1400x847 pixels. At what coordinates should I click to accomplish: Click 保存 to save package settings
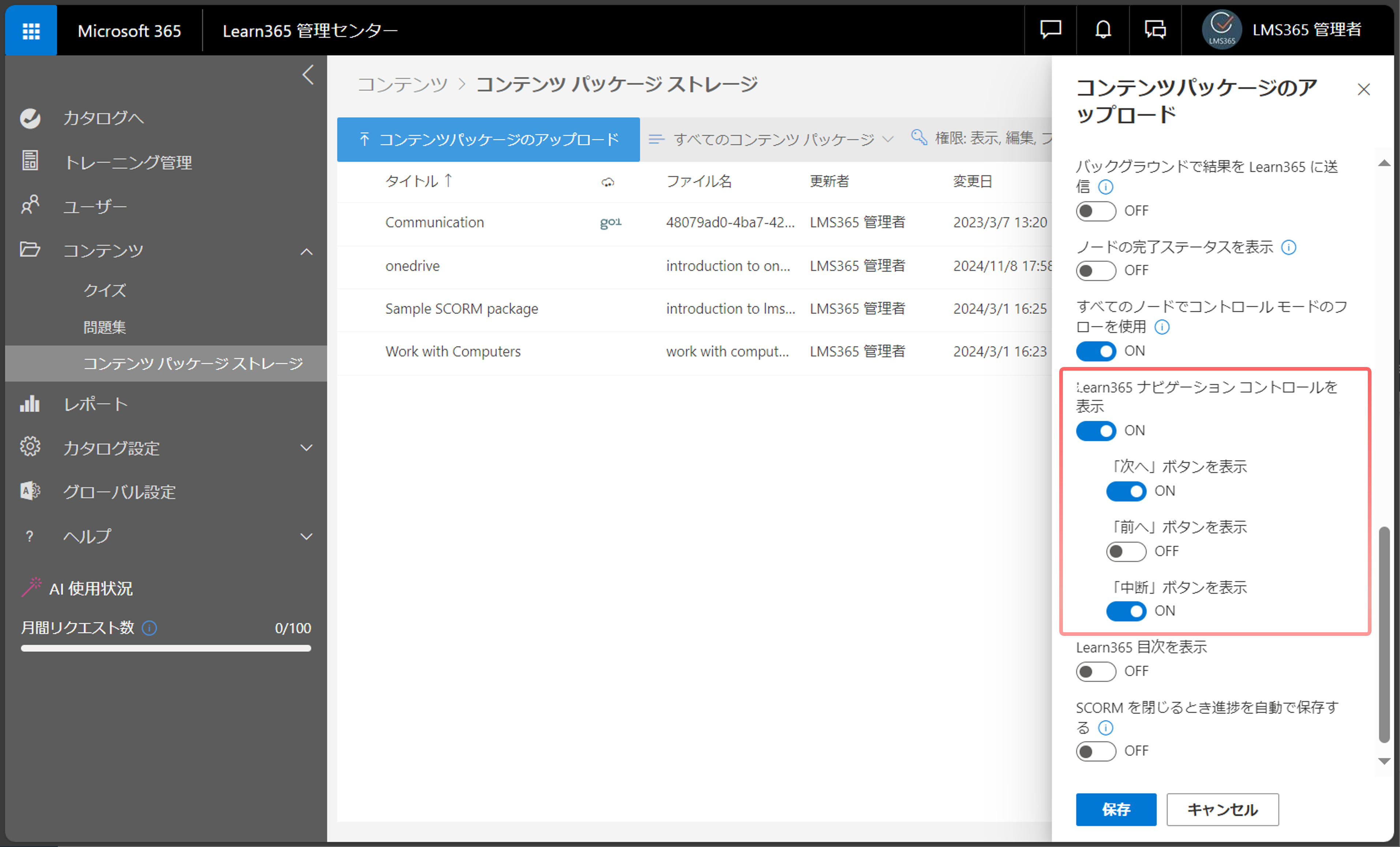point(1116,810)
